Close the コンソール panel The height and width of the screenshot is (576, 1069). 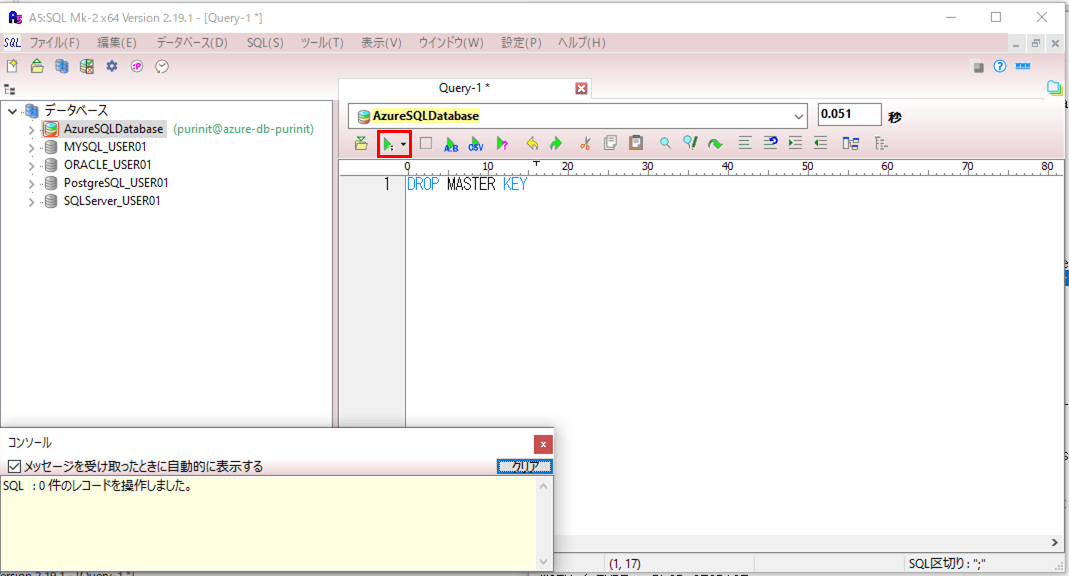click(x=543, y=444)
